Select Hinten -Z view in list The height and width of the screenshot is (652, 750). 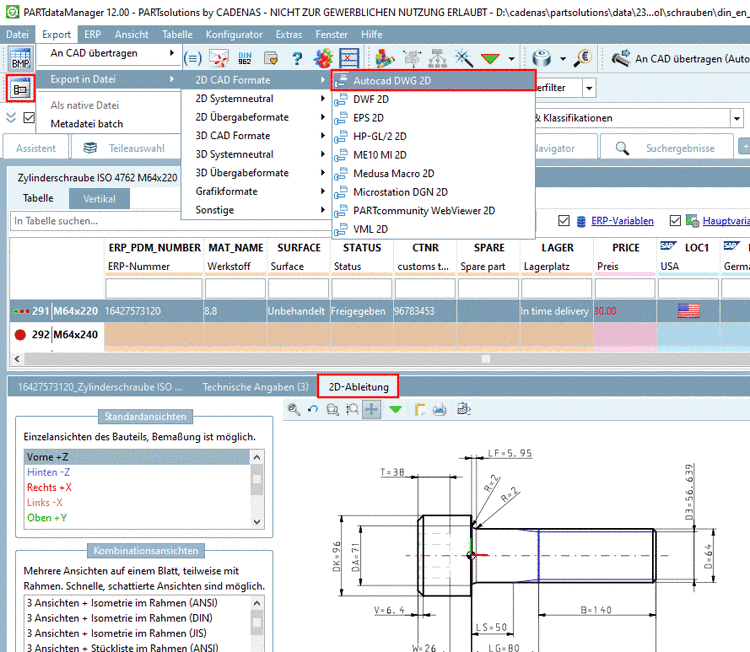point(137,472)
